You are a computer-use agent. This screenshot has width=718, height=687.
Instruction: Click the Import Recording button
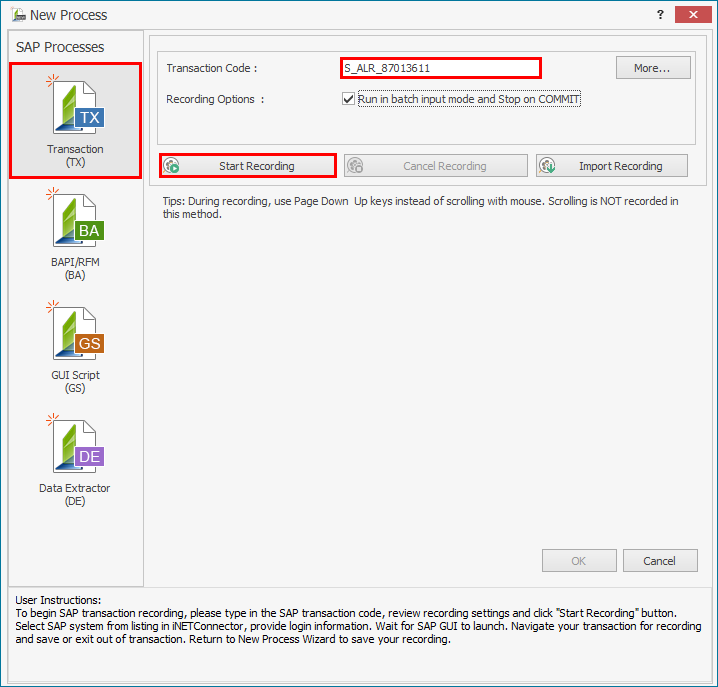(612, 166)
